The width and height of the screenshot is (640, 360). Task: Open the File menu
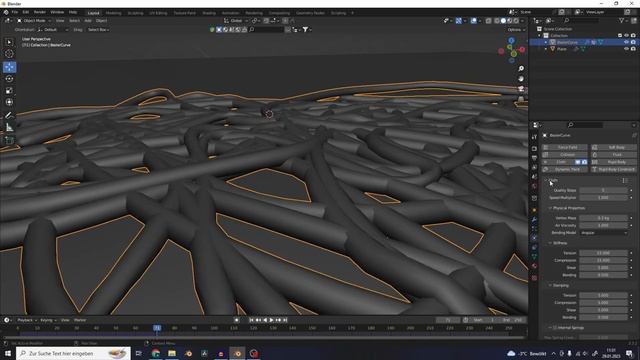15,12
